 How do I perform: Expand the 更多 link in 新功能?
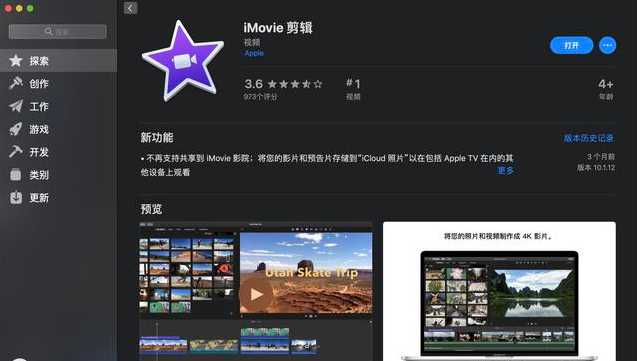point(506,171)
